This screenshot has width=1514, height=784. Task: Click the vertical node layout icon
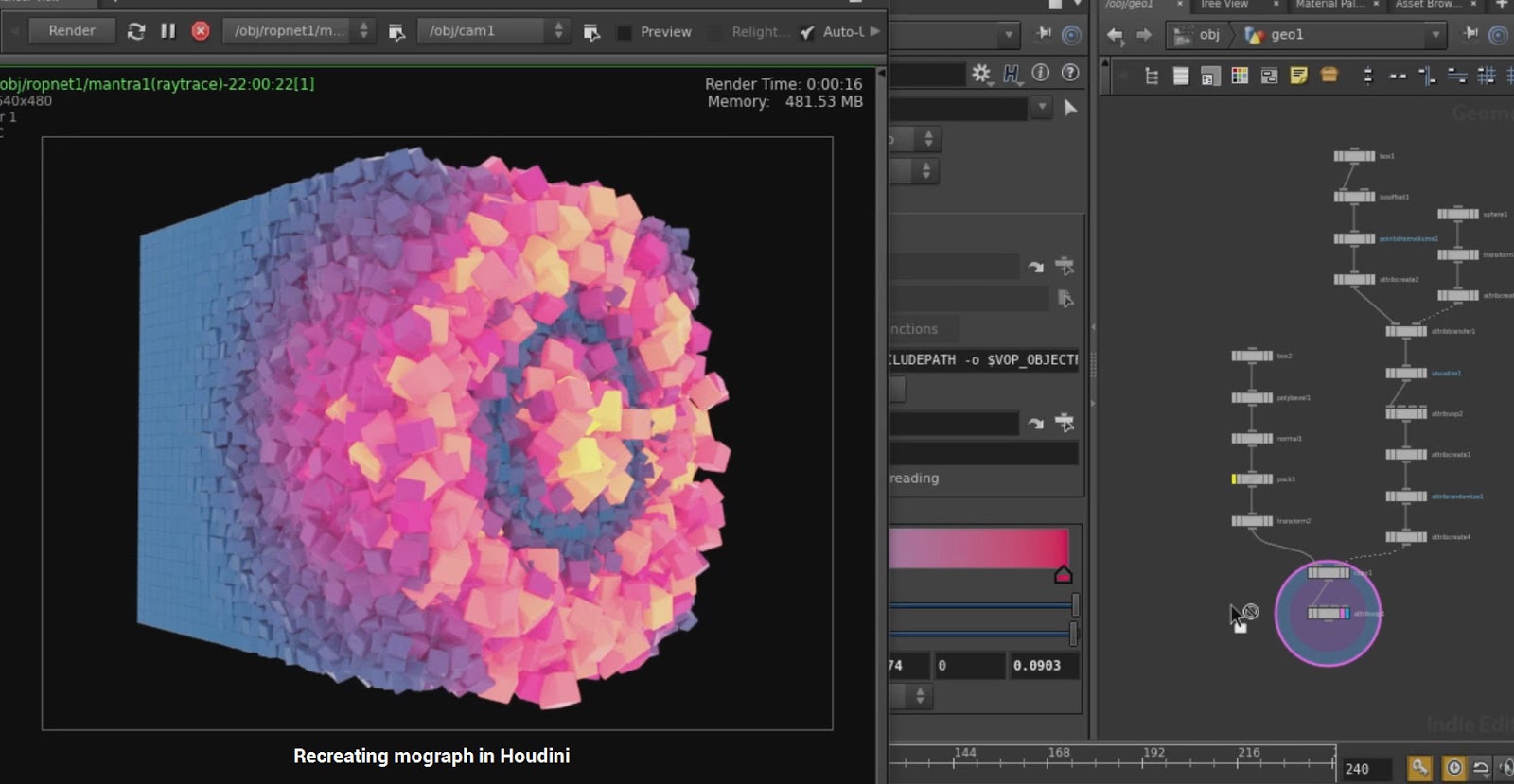(x=1368, y=76)
